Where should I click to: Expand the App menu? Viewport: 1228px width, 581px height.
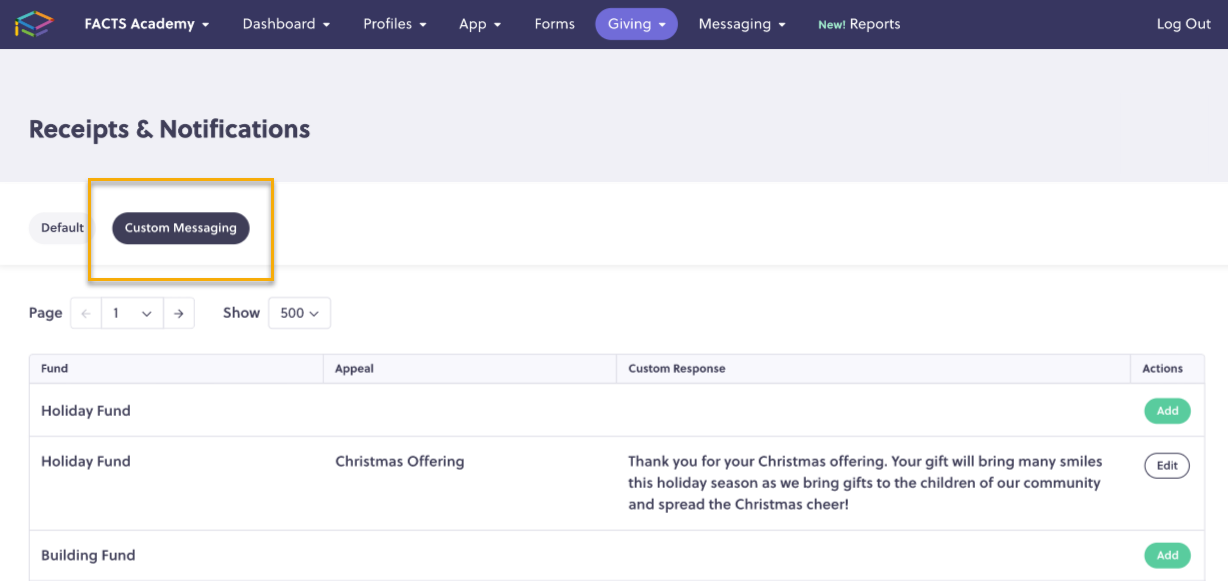tap(480, 24)
